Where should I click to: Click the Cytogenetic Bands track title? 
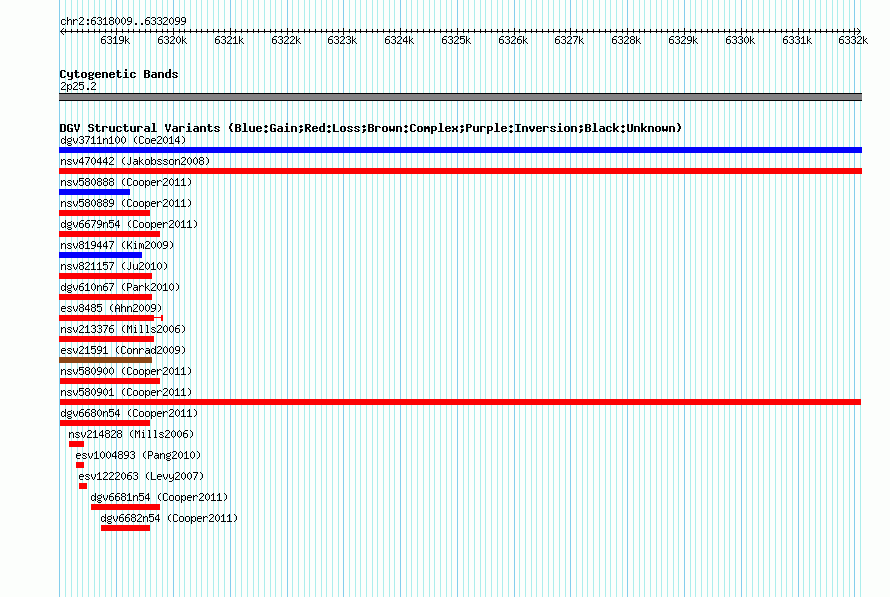tap(119, 74)
